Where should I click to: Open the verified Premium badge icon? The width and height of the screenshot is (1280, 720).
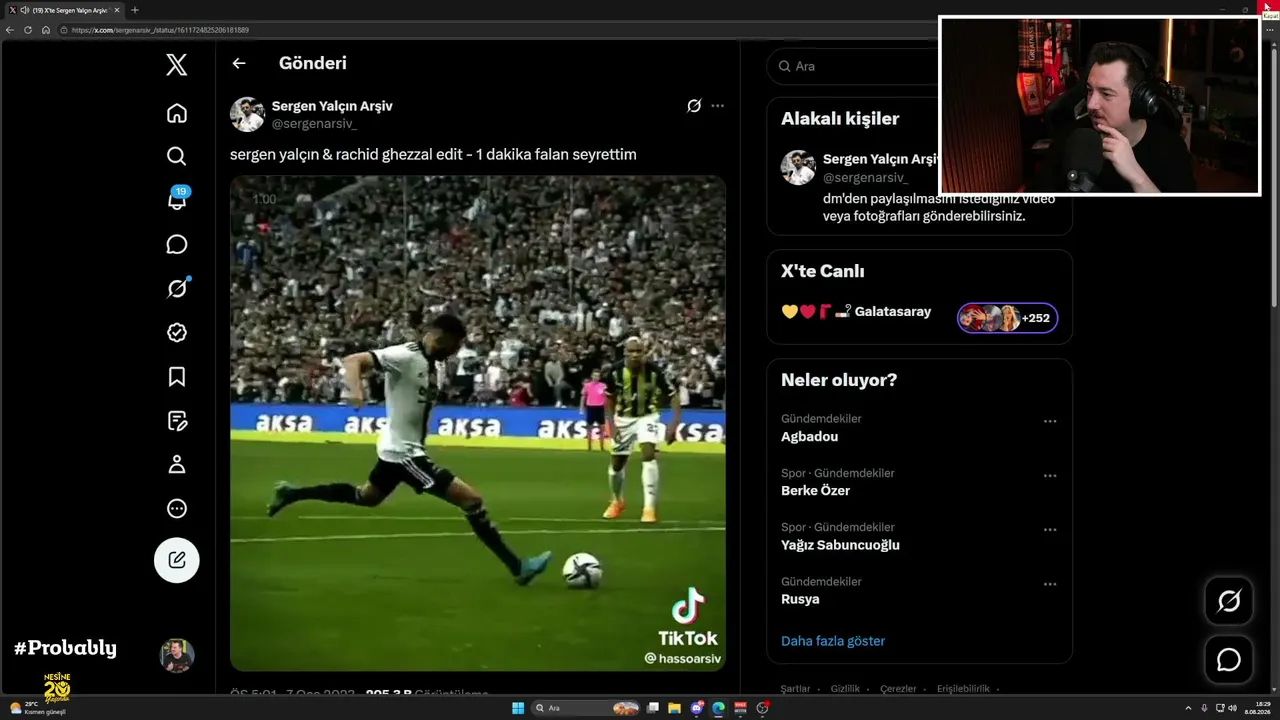(177, 332)
